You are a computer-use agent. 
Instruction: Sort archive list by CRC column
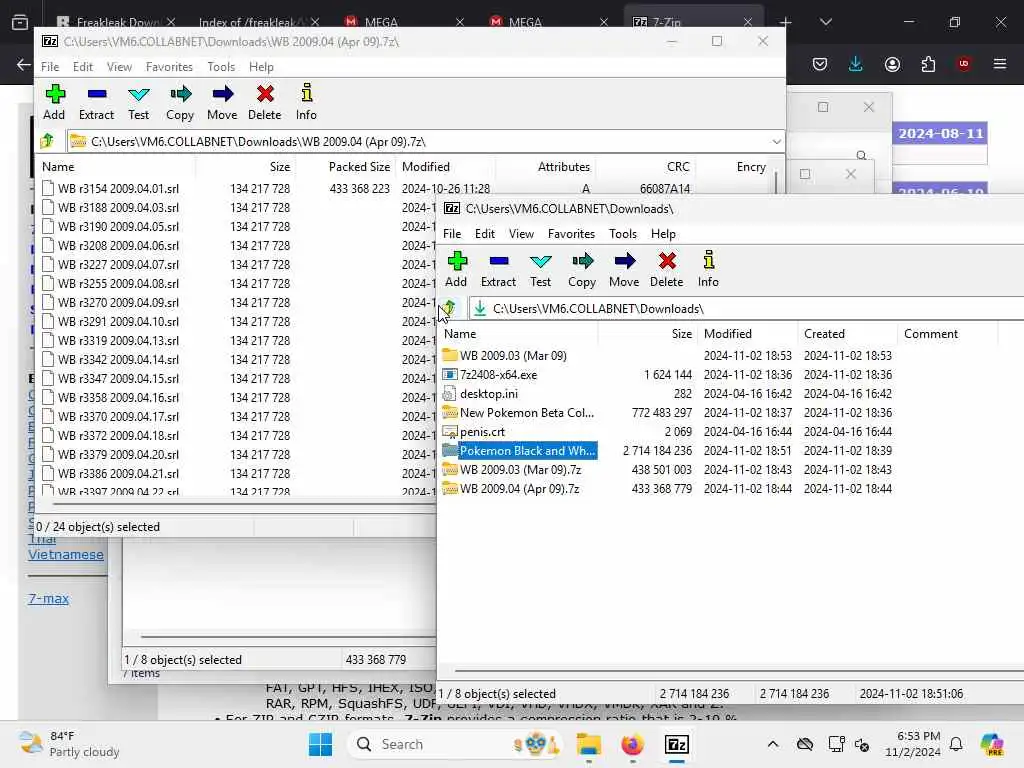click(678, 167)
